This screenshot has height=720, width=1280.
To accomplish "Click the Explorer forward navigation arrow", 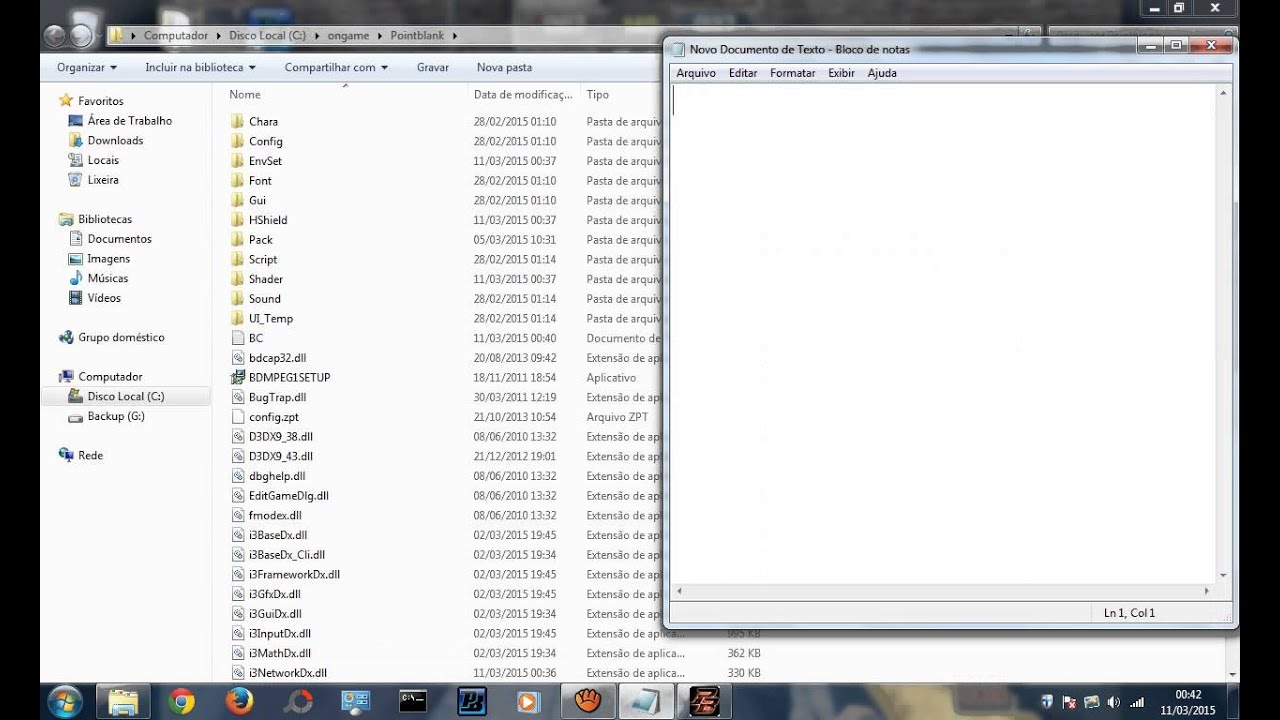I will click(81, 36).
